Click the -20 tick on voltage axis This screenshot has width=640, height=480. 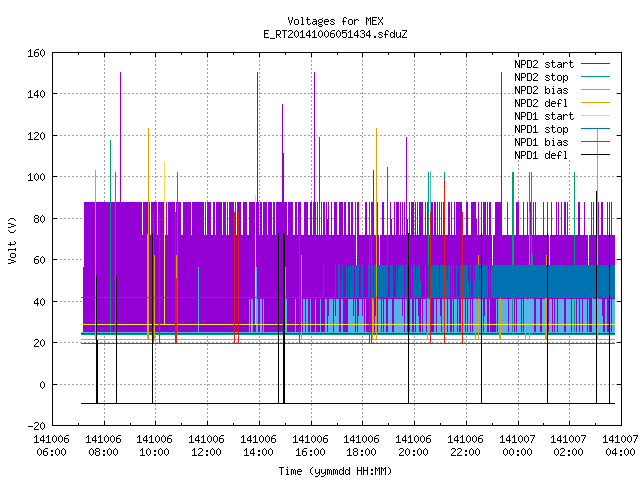(x=36, y=426)
